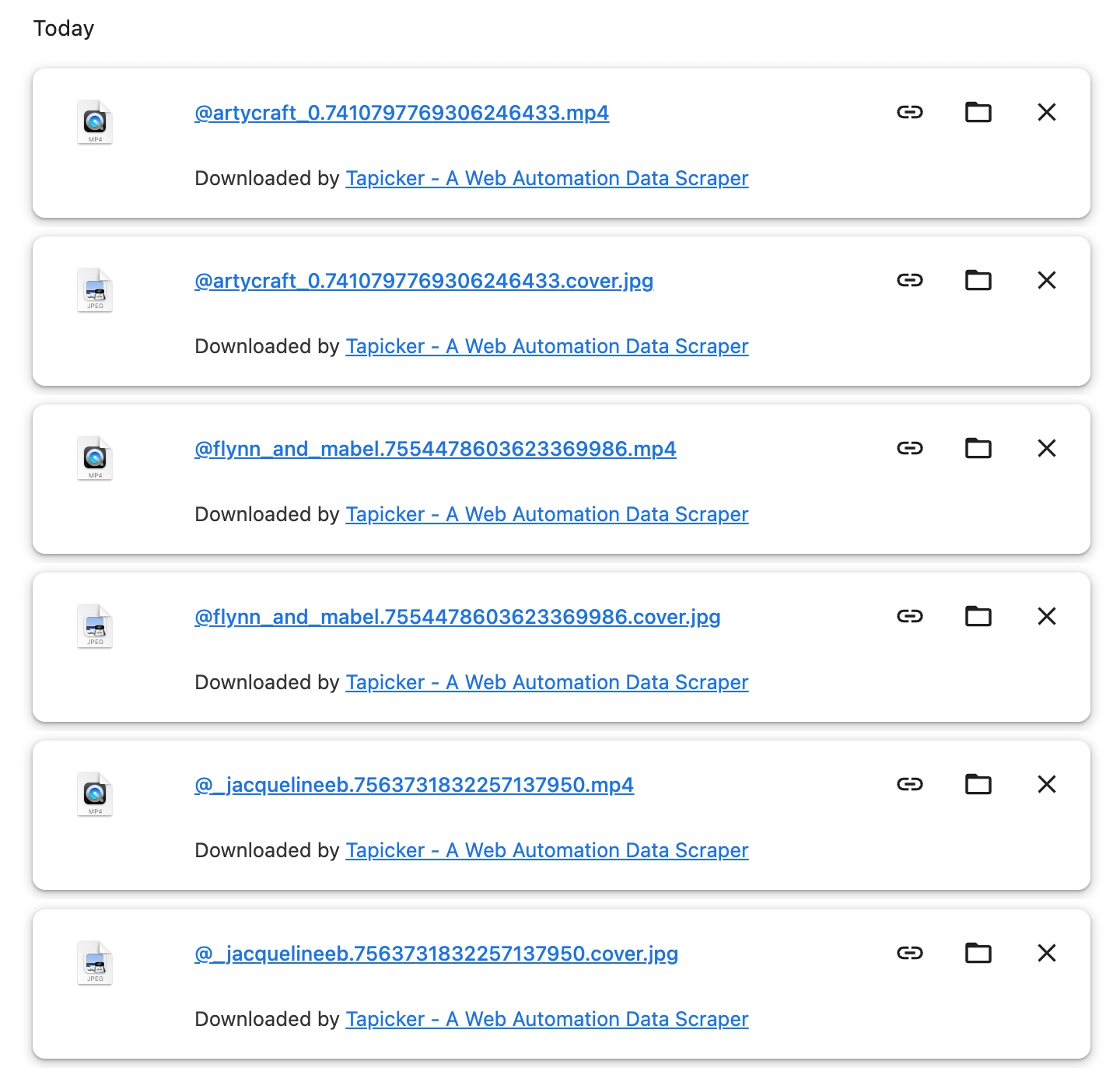Copy download link for @artycraft_0 mp4 file
The image size is (1120, 1089).
coord(909,112)
